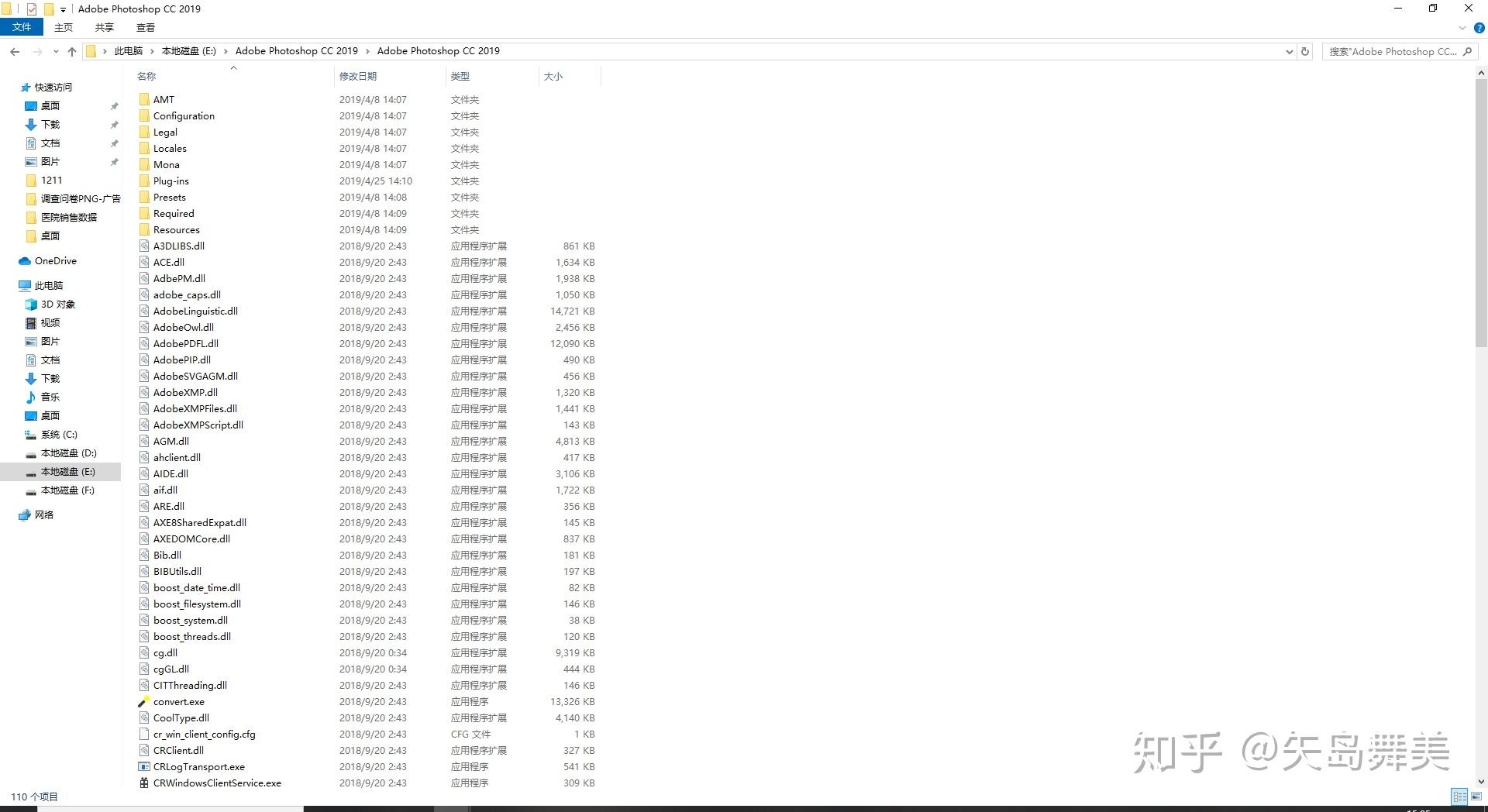Viewport: 1488px width, 812px height.
Task: Select 本地磁盘 (F:) in navigation pane
Action: (67, 490)
